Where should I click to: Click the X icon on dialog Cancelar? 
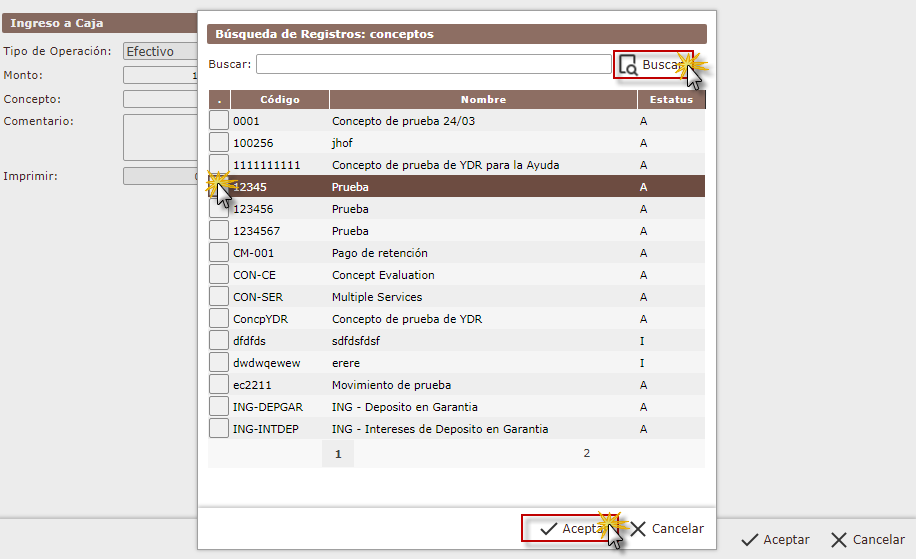(x=638, y=529)
